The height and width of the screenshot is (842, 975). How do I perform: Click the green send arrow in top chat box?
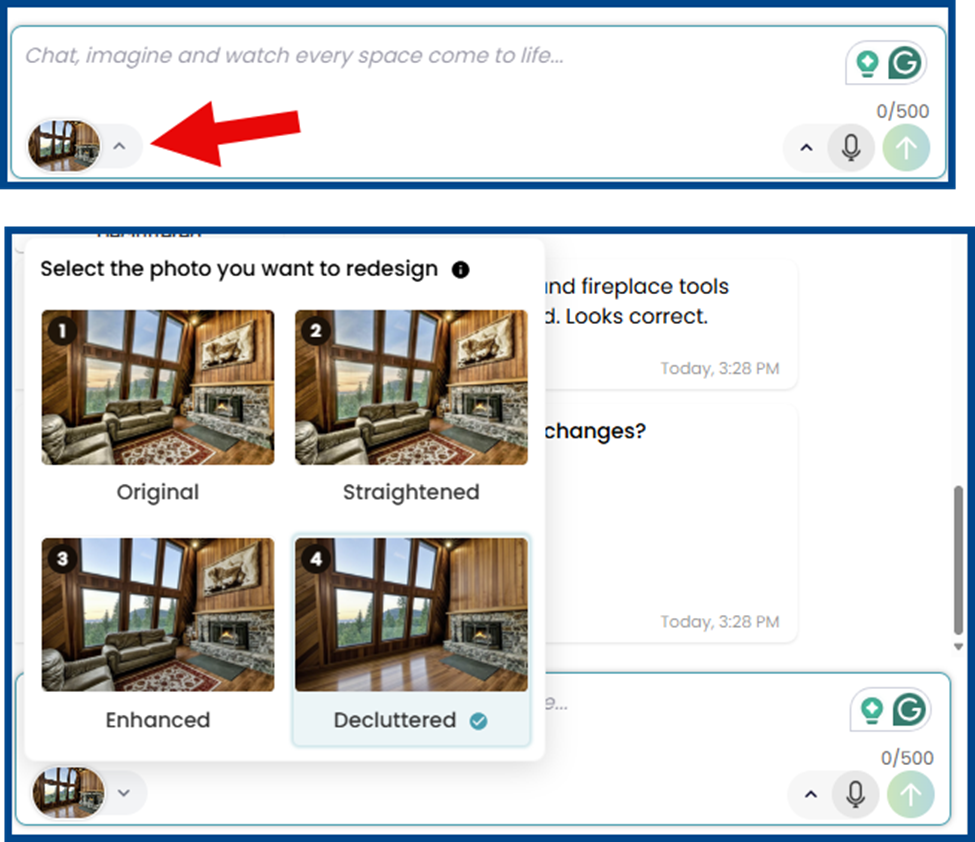click(x=906, y=148)
